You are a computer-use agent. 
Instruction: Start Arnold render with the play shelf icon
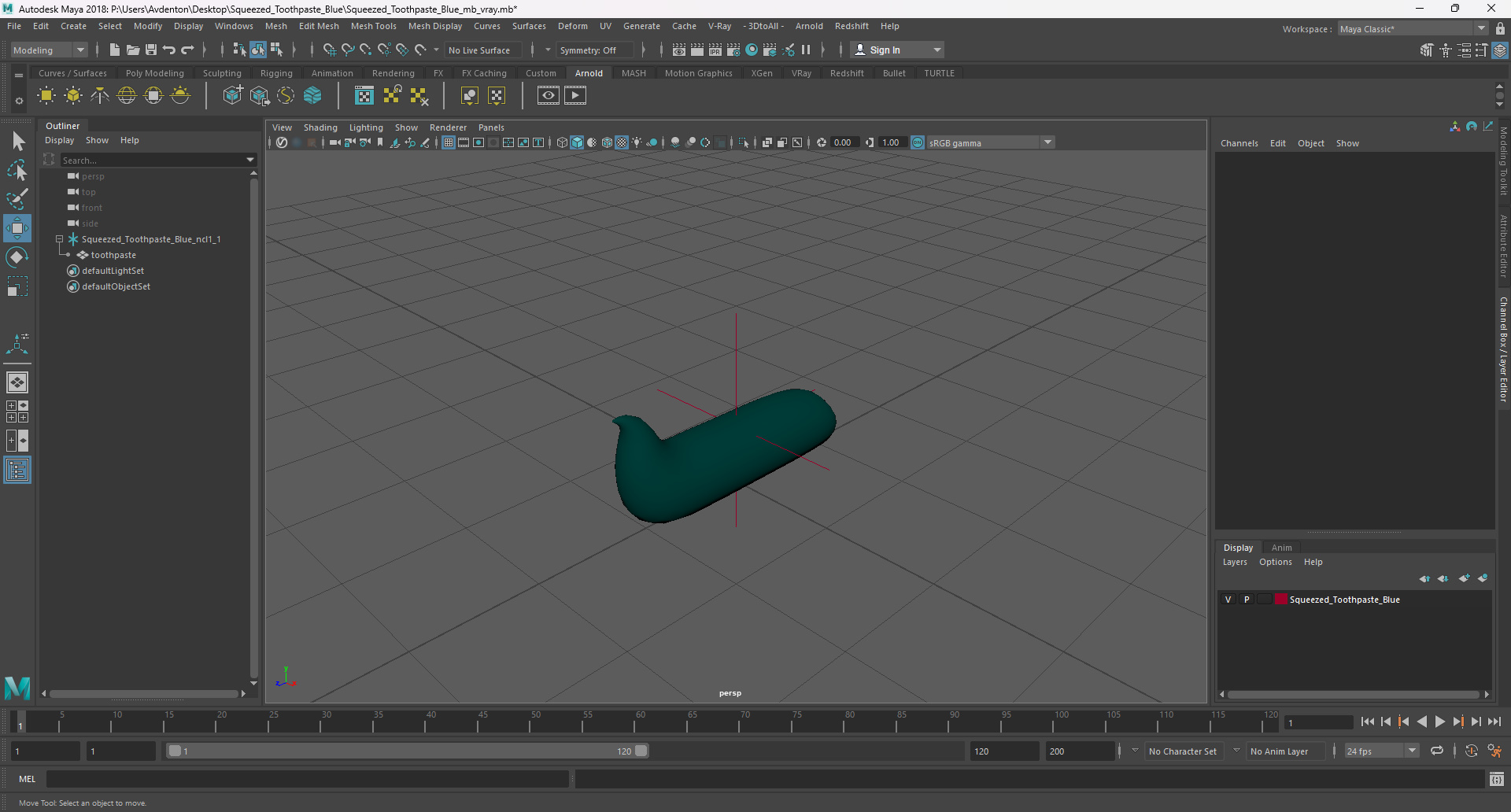pos(575,96)
